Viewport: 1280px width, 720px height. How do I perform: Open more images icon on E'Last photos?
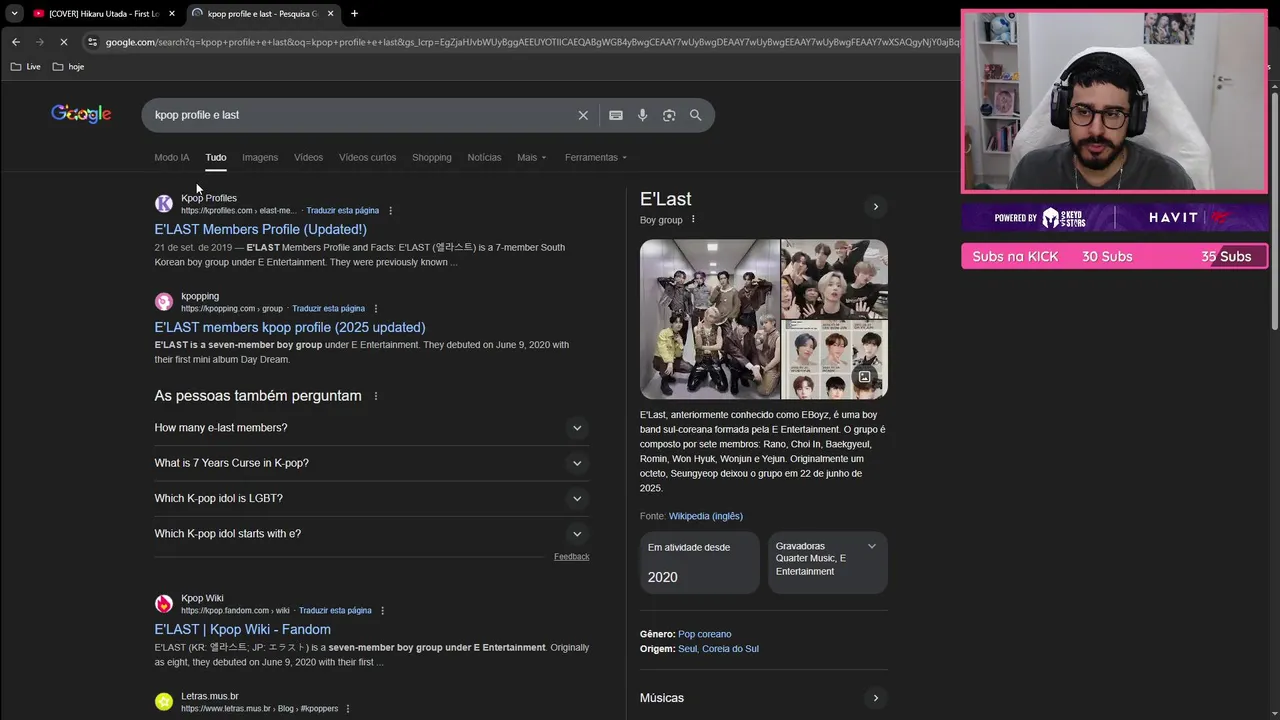pos(864,377)
